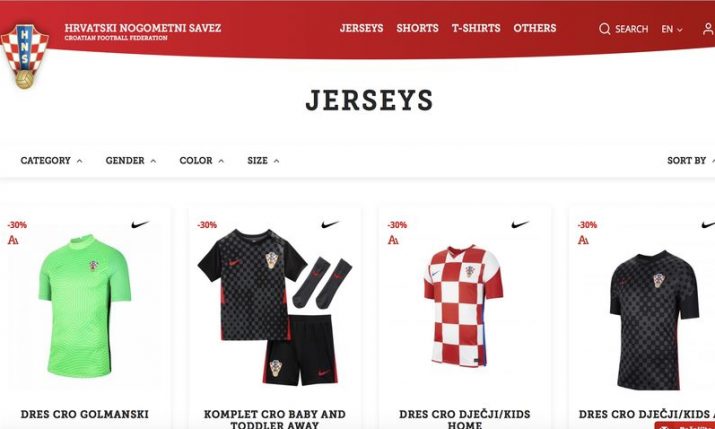
Task: Click Nike logo on green goalkeeper jersey card
Action: pos(140,224)
